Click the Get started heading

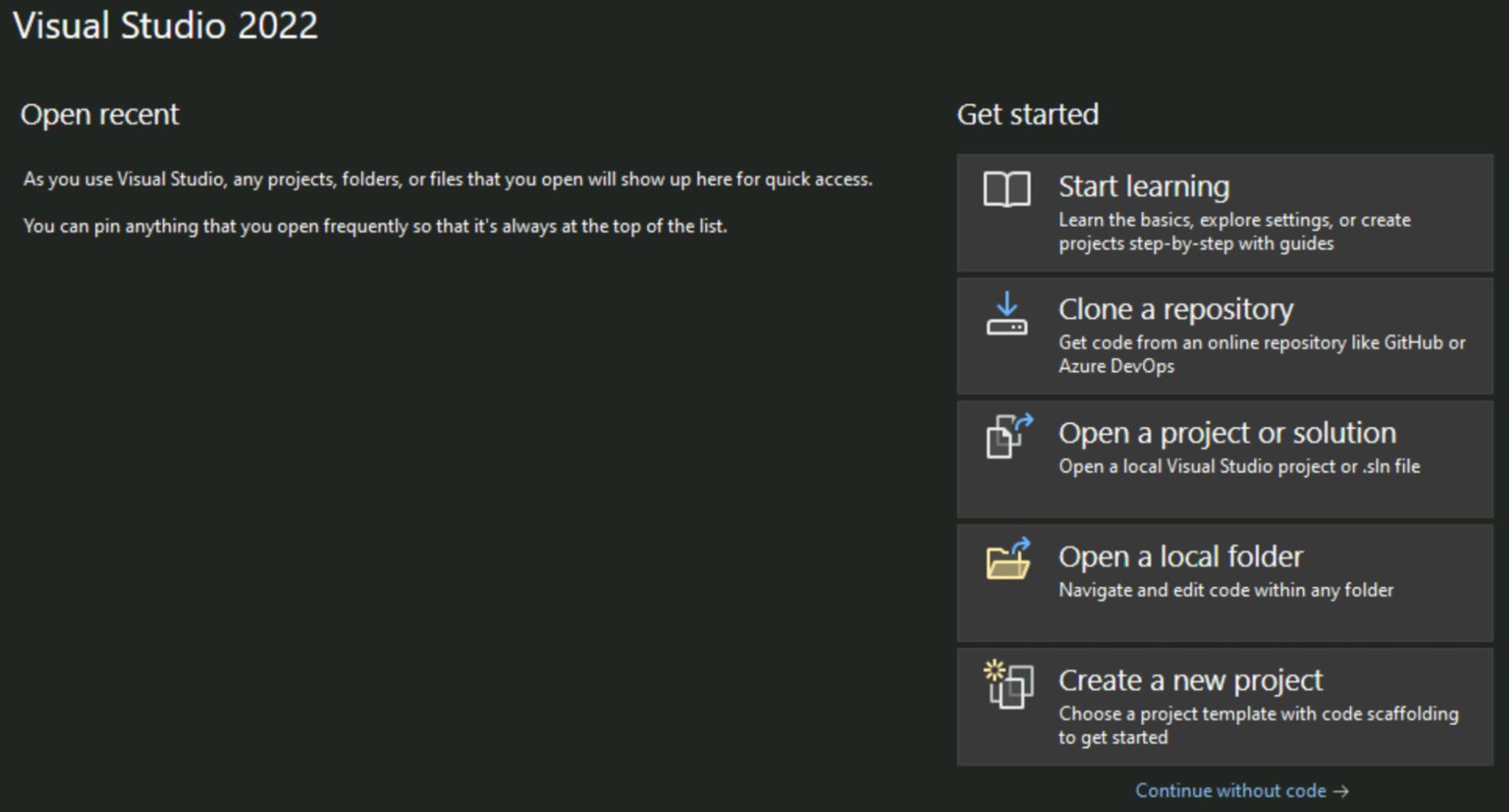pyautogui.click(x=1028, y=114)
